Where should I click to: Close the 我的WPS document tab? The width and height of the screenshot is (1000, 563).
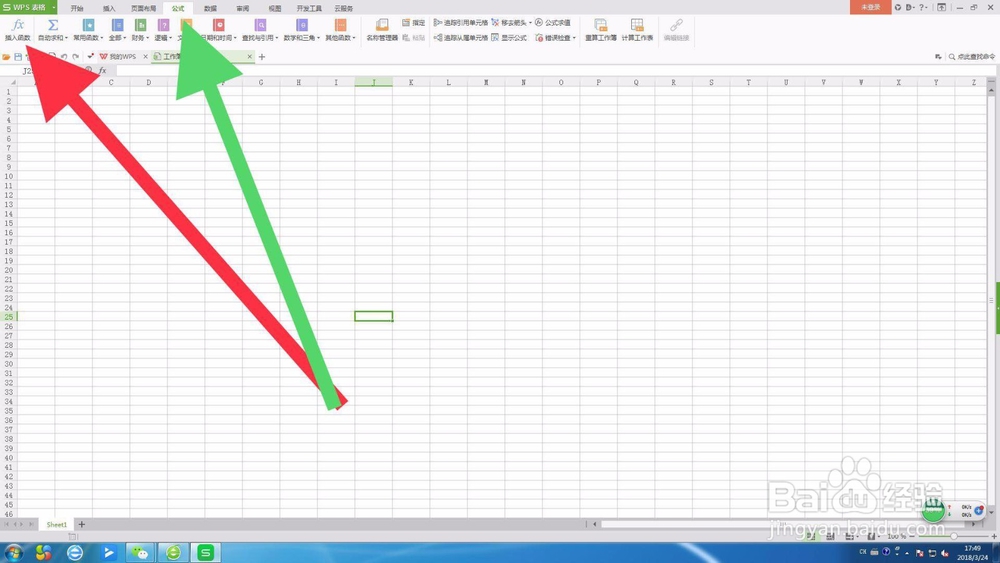145,57
